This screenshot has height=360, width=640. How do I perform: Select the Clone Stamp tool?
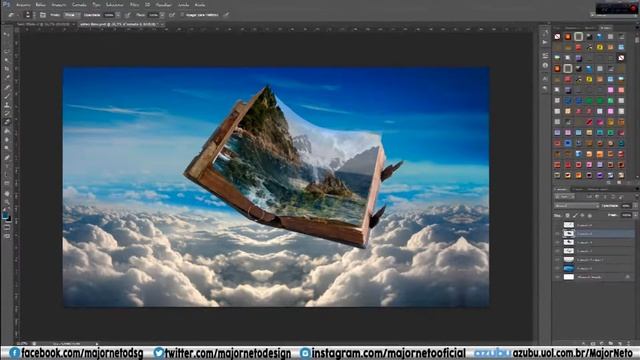[x=7, y=105]
